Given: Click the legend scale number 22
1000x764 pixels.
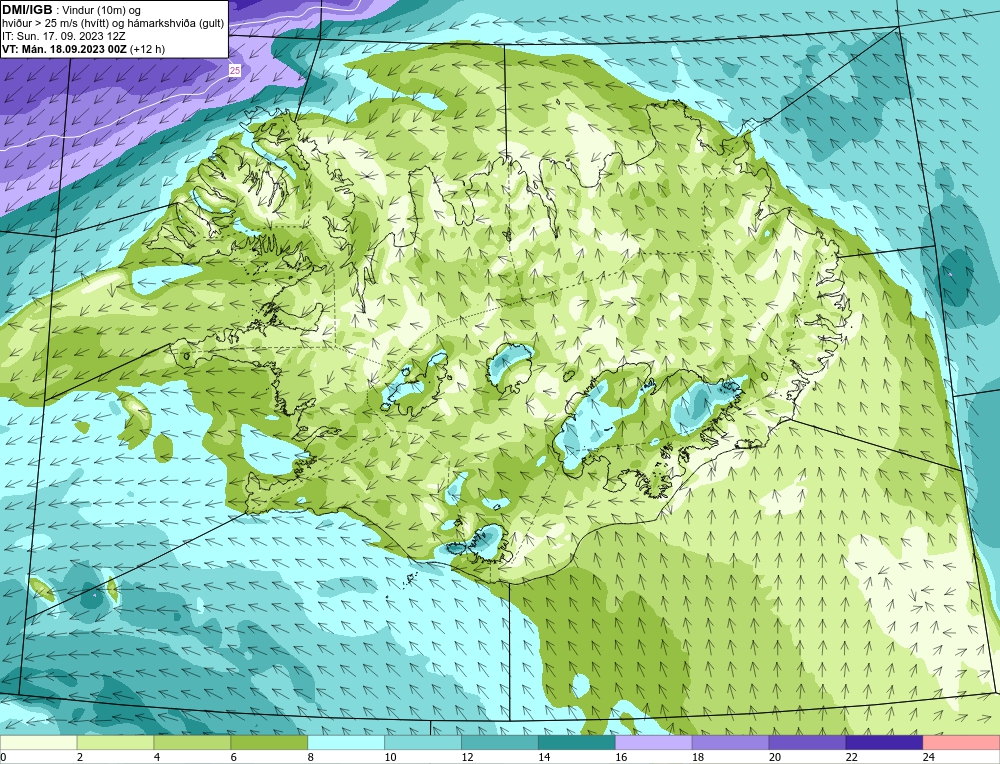Looking at the screenshot, I should (851, 757).
